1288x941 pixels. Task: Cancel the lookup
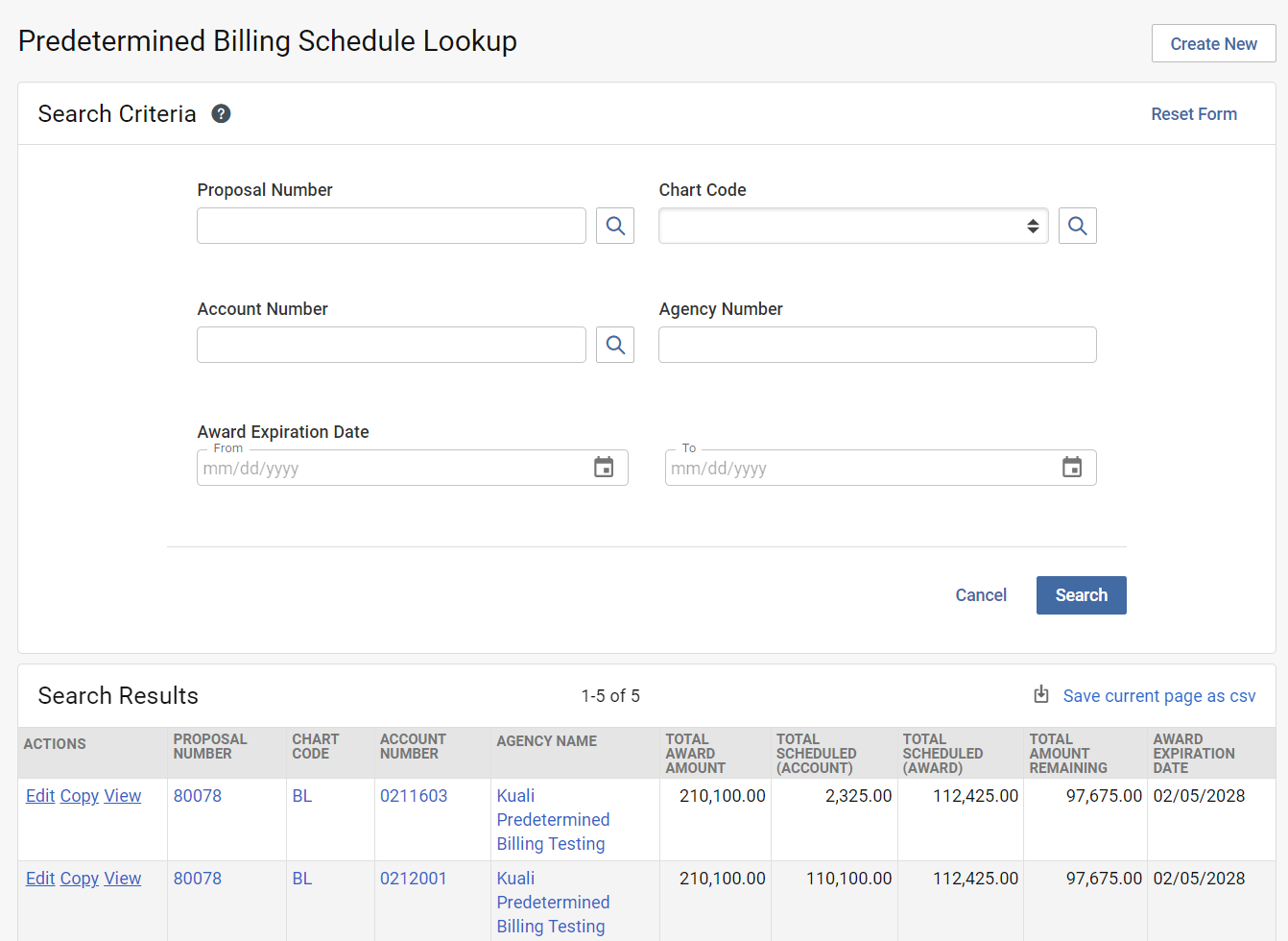[981, 595]
